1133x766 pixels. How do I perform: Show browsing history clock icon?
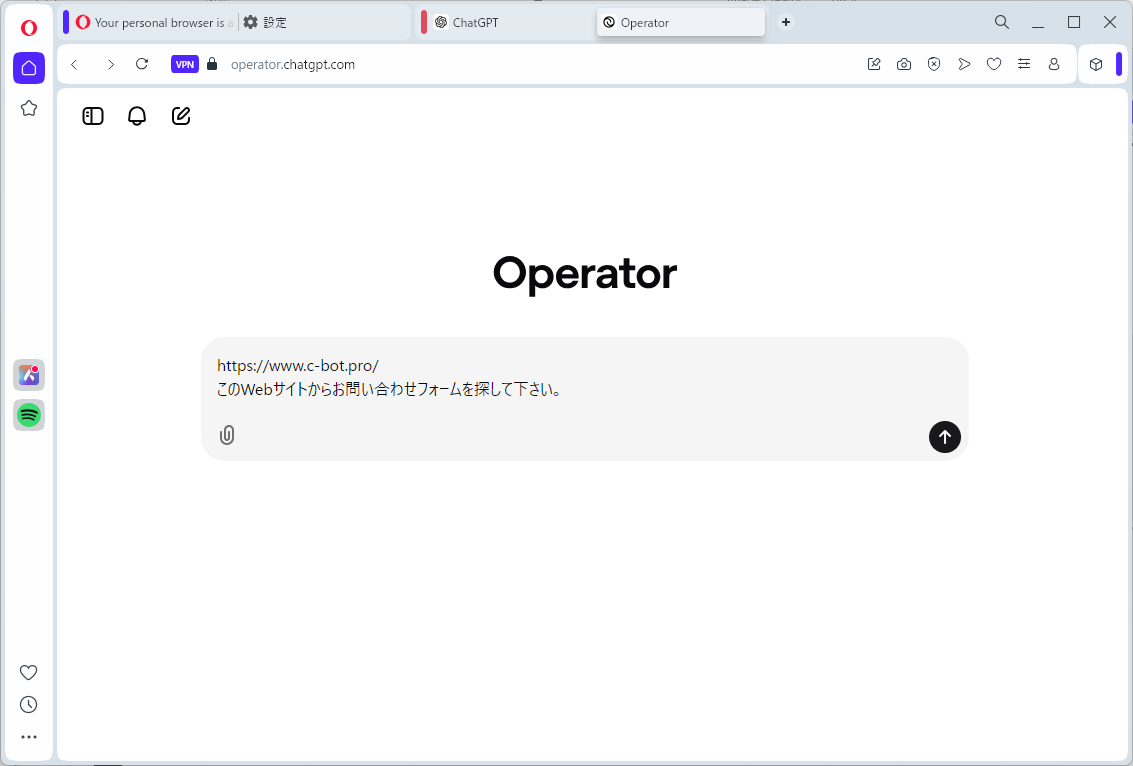point(28,705)
